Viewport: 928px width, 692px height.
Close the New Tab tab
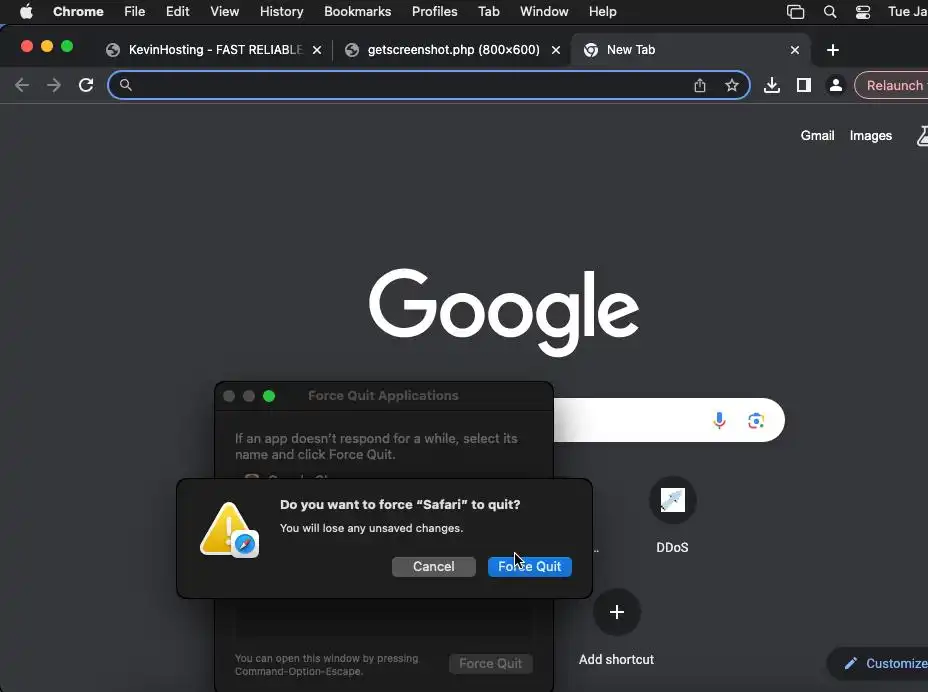tap(795, 50)
